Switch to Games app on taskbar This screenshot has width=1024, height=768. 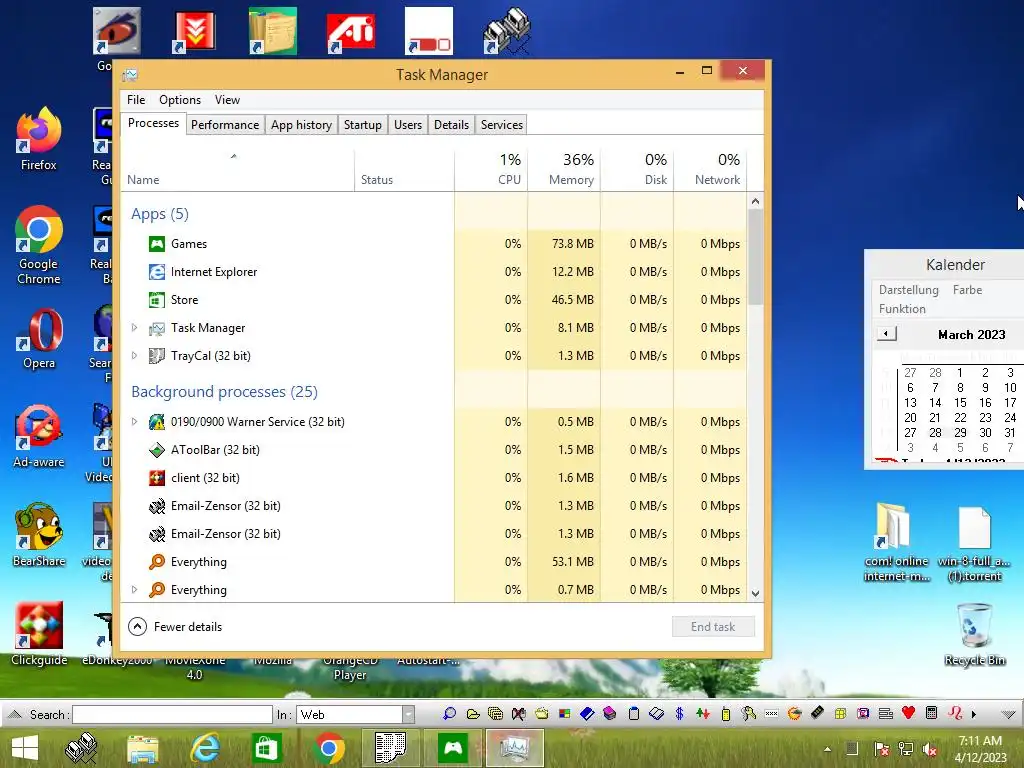pos(453,748)
